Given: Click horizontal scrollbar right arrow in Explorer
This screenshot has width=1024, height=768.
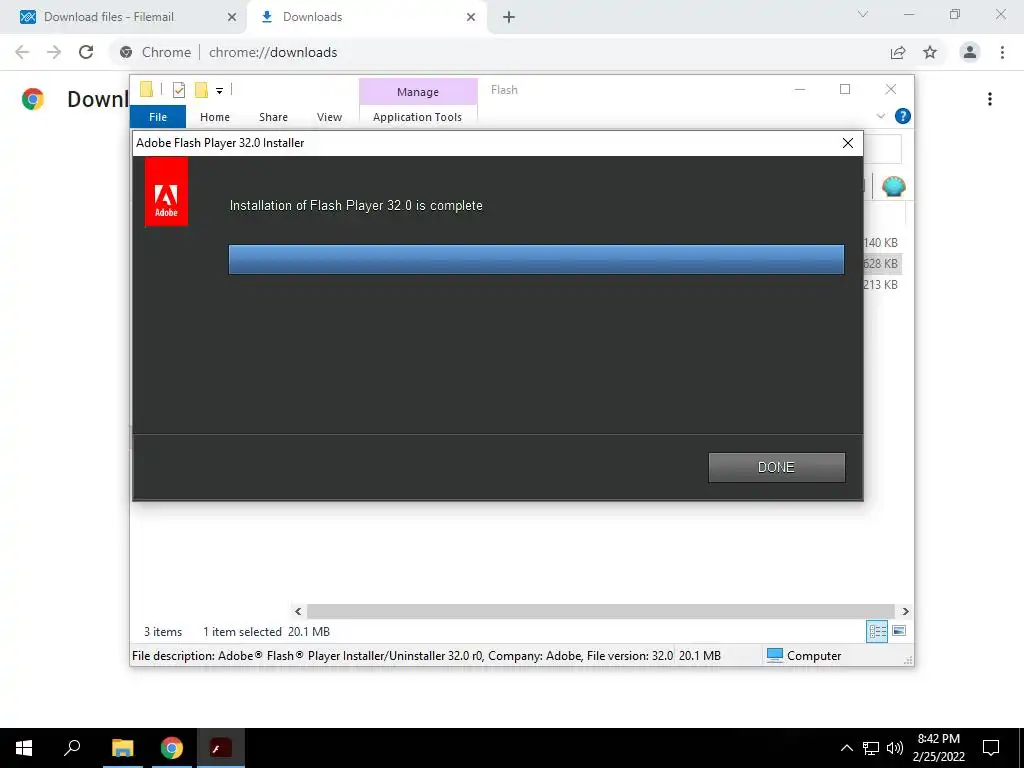Looking at the screenshot, I should tap(905, 611).
